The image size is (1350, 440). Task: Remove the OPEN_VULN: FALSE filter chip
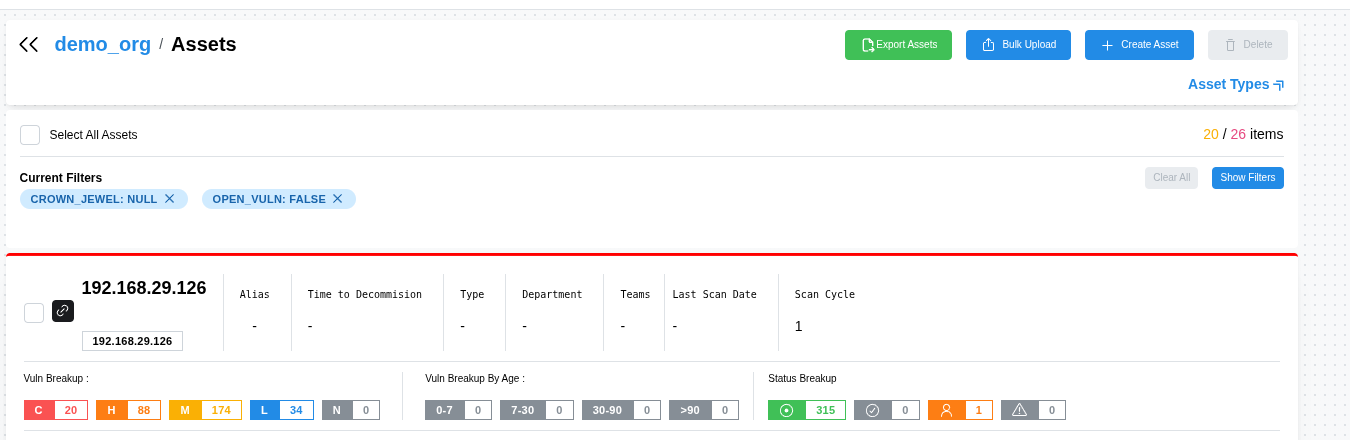coord(337,199)
